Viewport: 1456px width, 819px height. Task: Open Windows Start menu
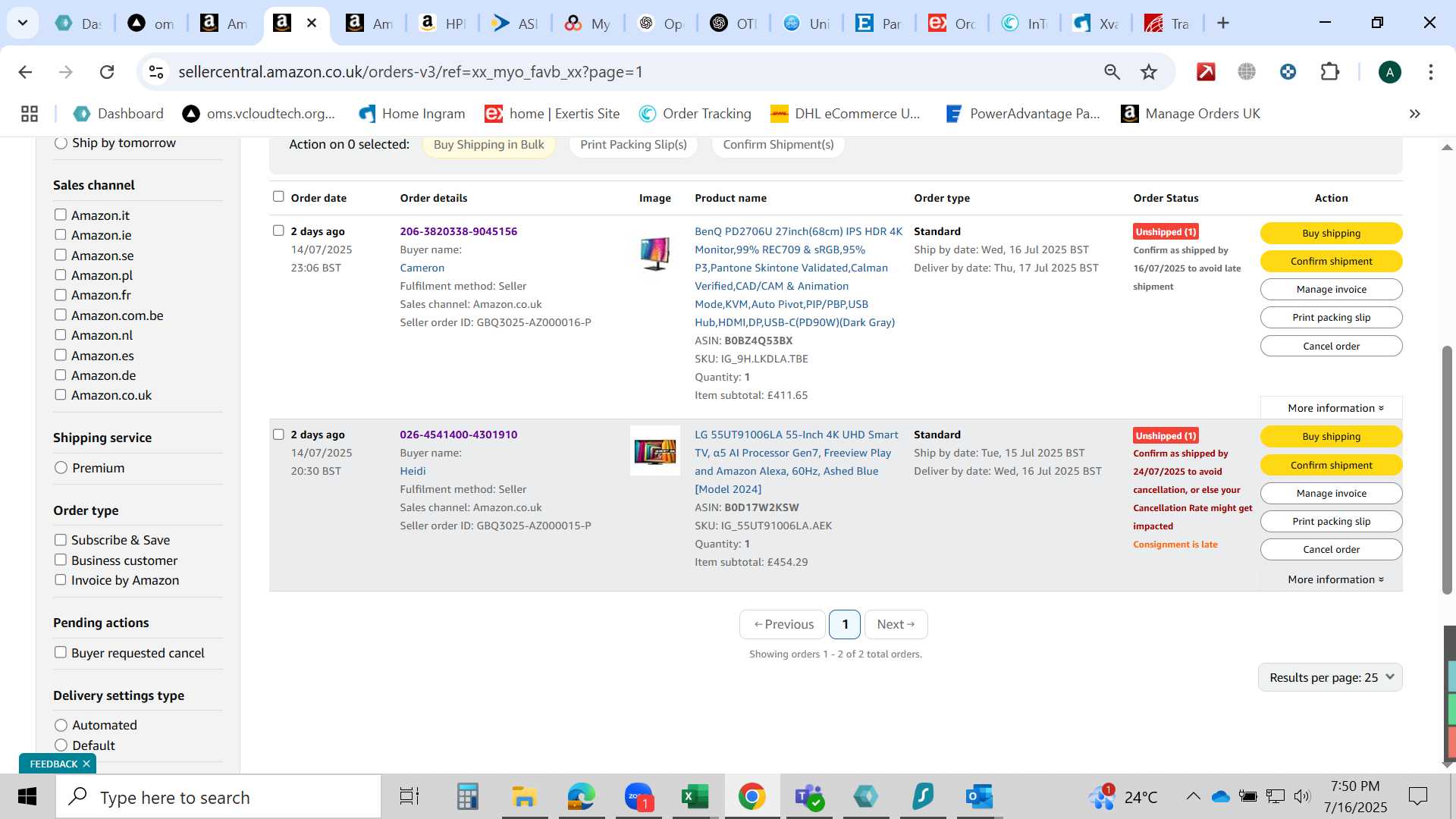point(27,797)
